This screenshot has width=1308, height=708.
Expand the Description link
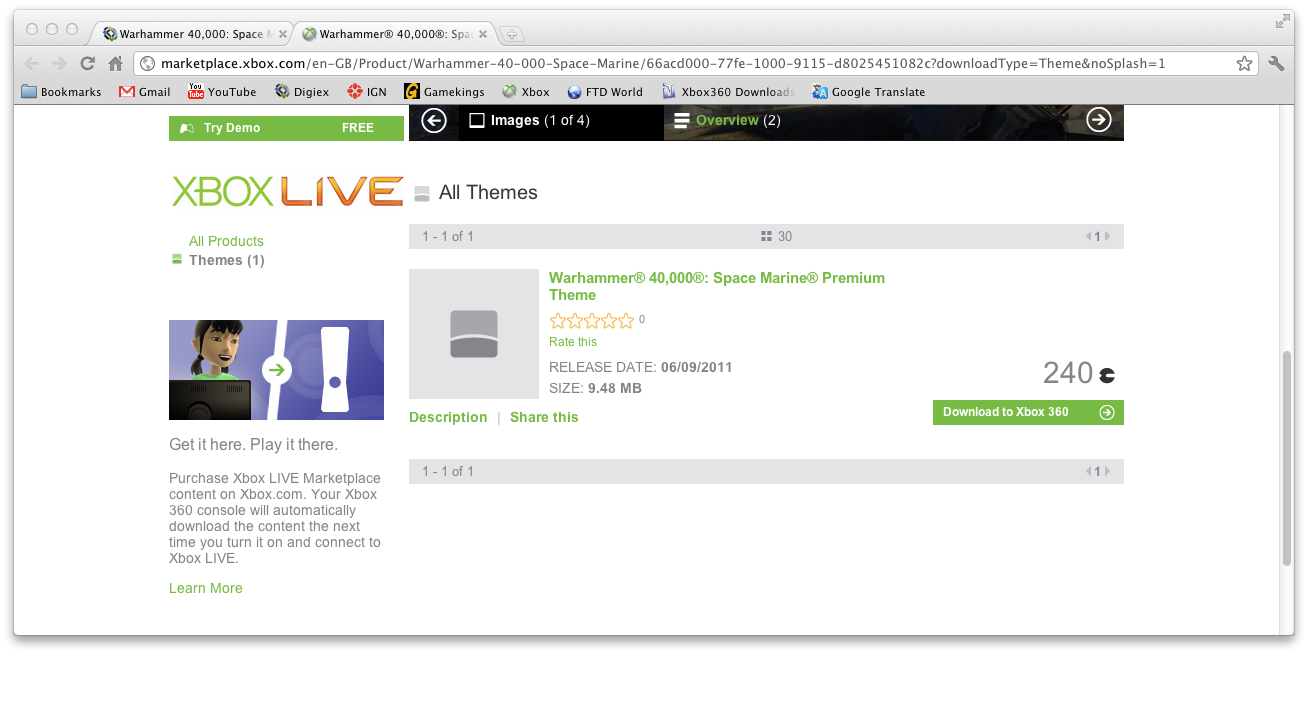point(448,417)
